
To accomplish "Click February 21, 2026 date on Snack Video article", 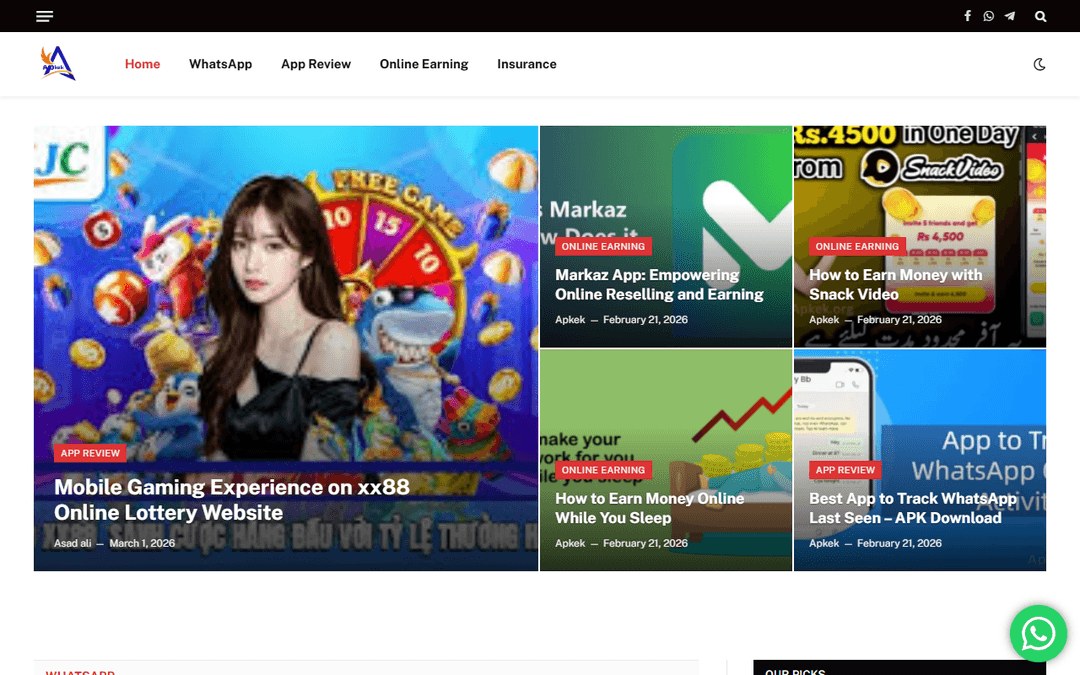I will pyautogui.click(x=899, y=320).
